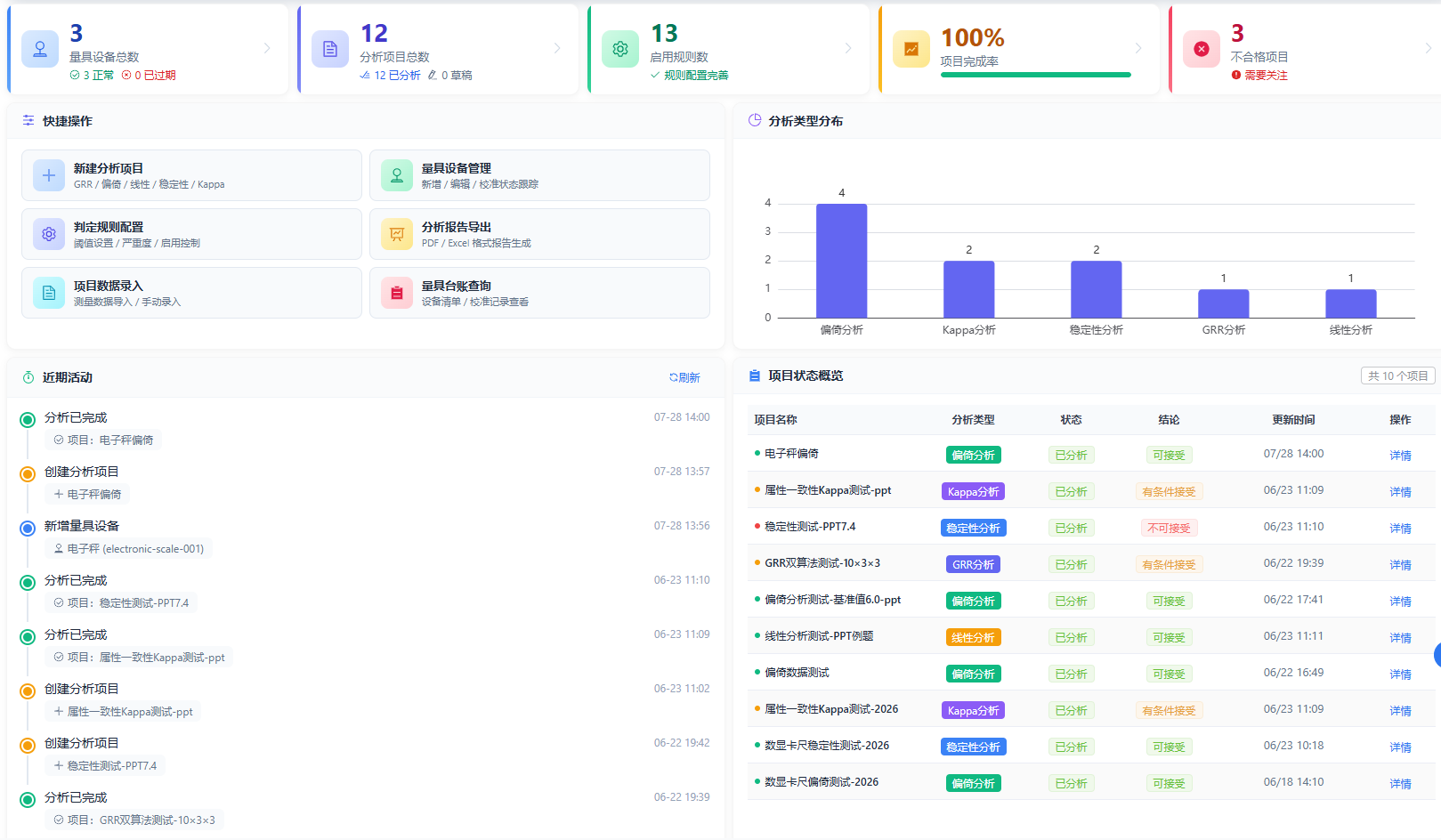
Task: Open 详情 for 线性分析测试-PPT例题
Action: [1400, 638]
